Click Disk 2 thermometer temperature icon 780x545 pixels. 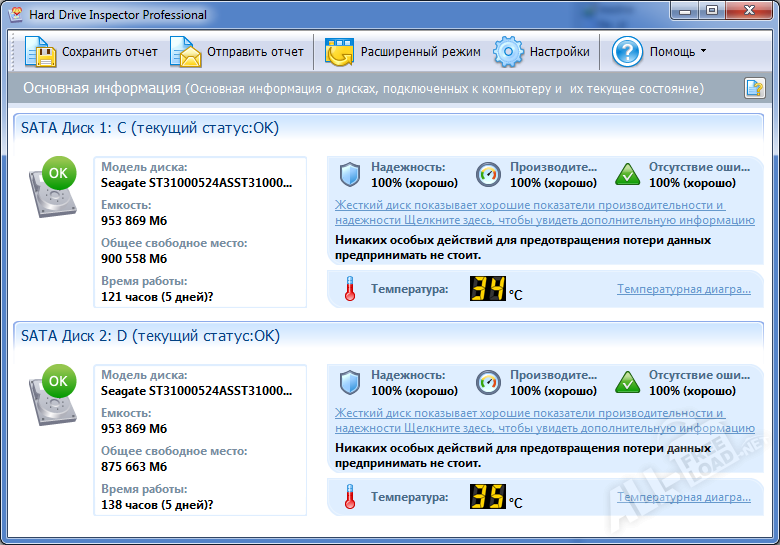(x=349, y=497)
